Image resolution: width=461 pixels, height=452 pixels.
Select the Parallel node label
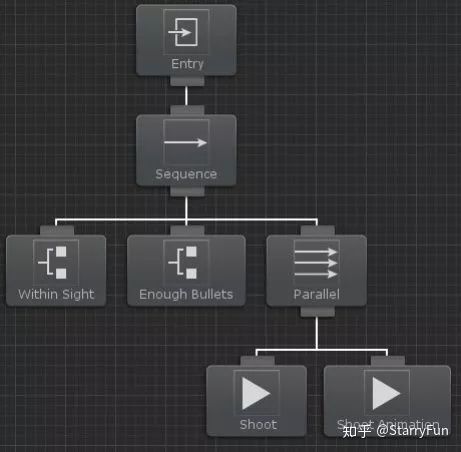(316, 294)
